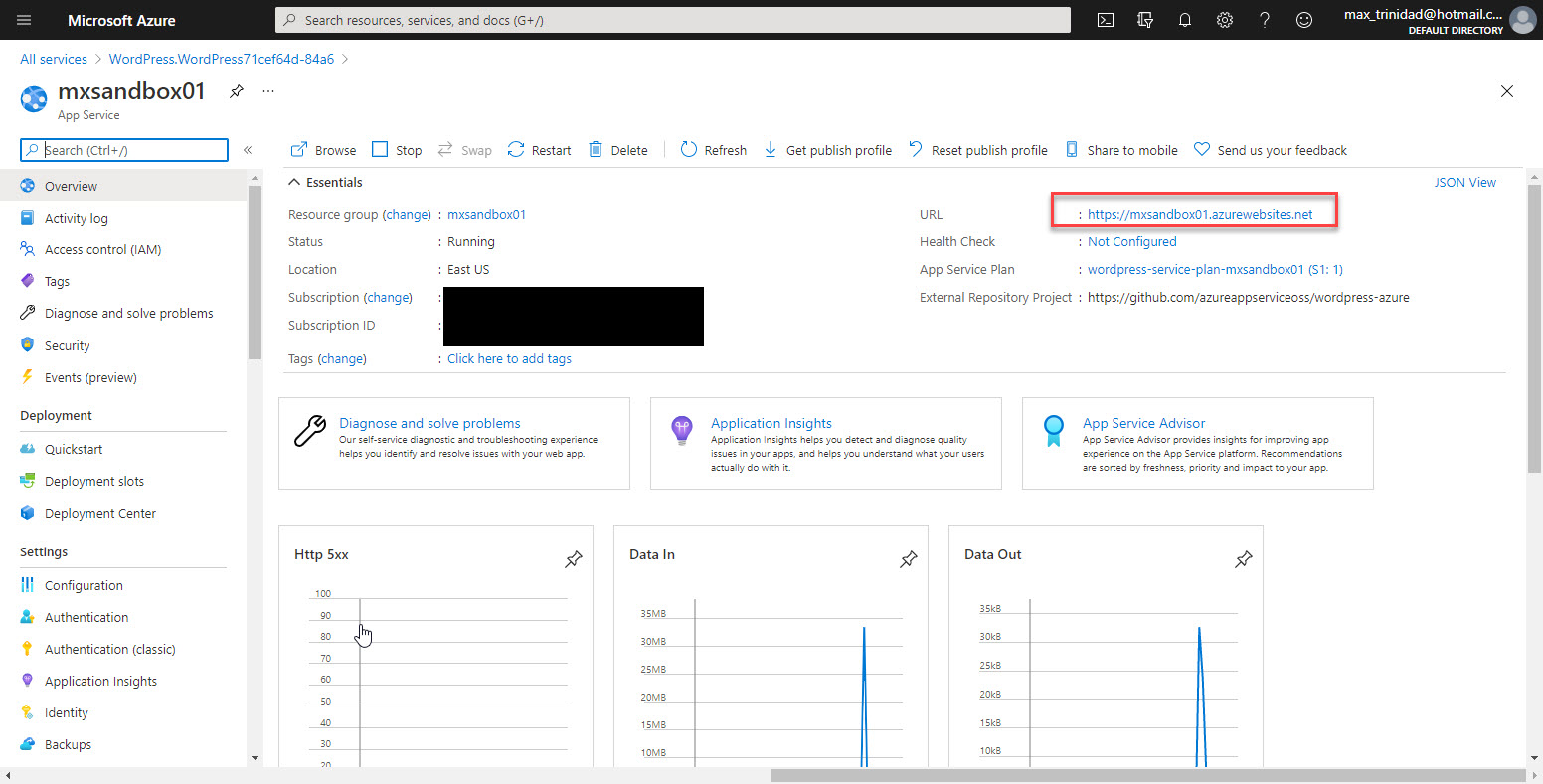
Task: Open Not Configured health check
Action: click(x=1131, y=241)
